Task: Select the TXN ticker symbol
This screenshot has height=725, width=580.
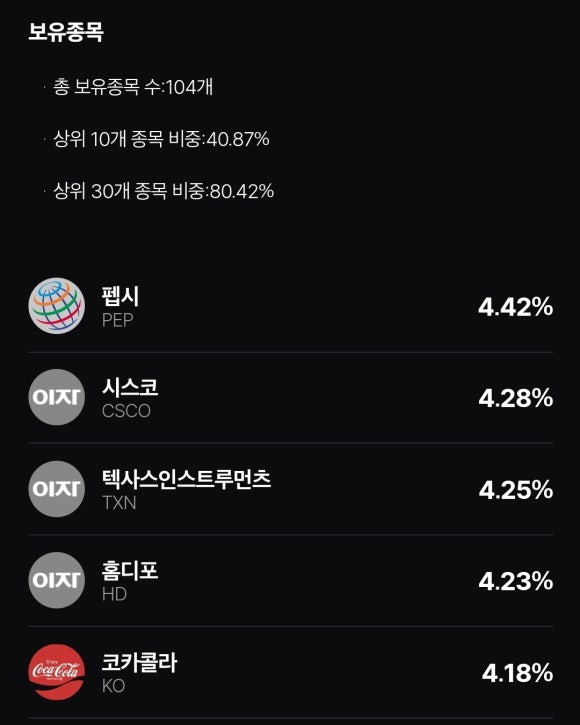Action: (x=119, y=503)
